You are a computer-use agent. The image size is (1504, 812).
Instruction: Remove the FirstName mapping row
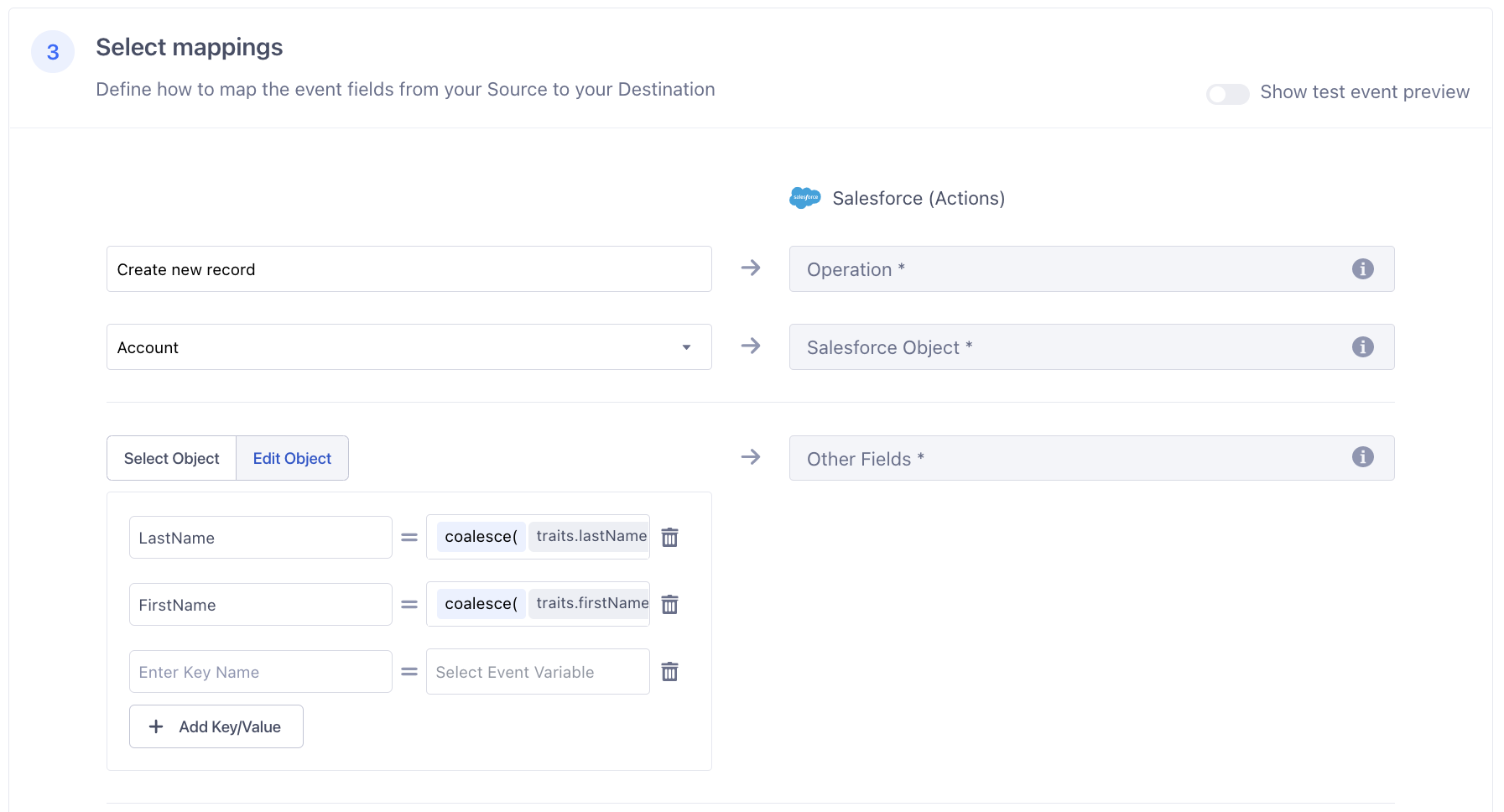pos(669,604)
